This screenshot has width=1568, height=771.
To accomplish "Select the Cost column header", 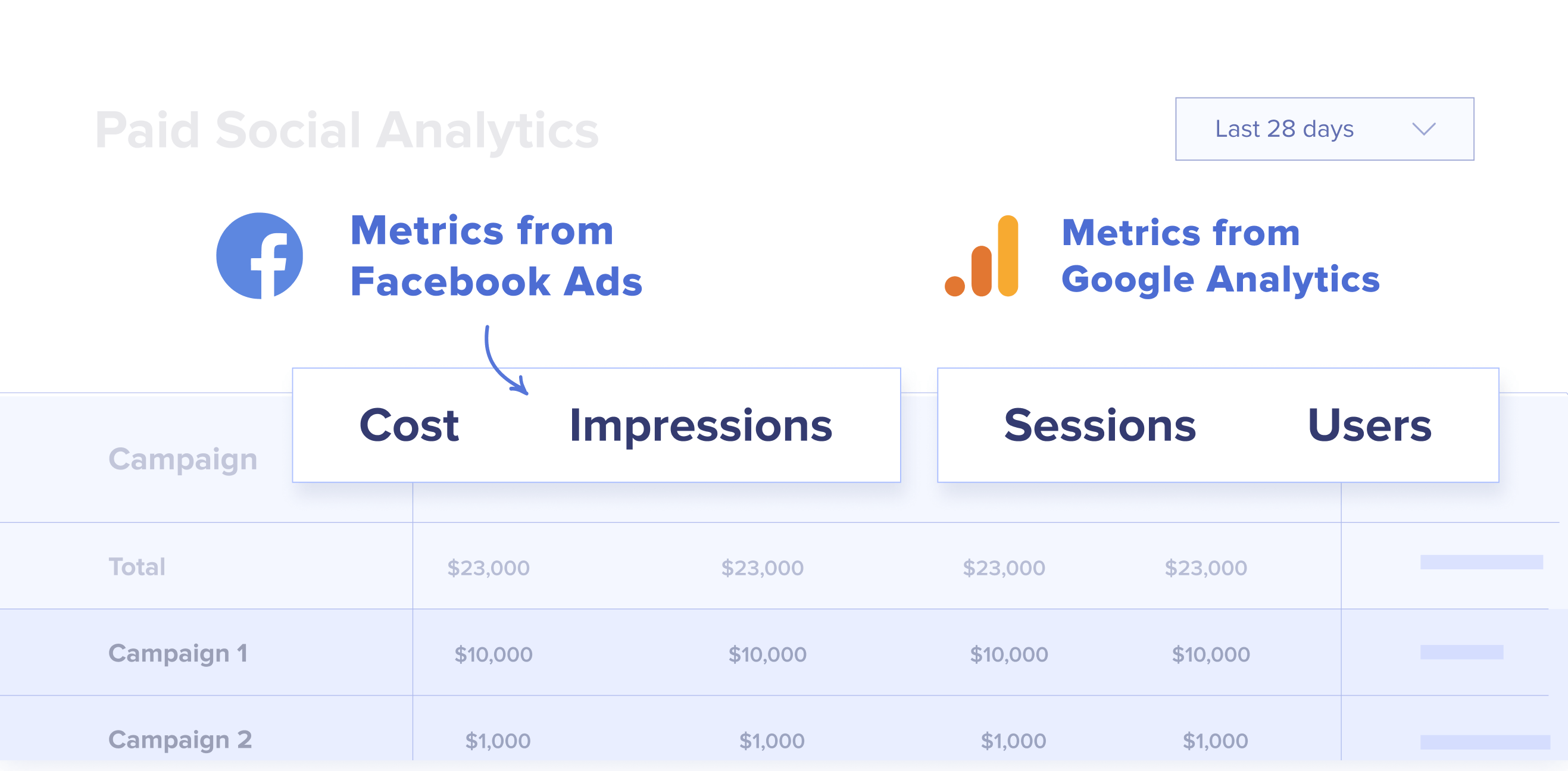I will coord(409,425).
